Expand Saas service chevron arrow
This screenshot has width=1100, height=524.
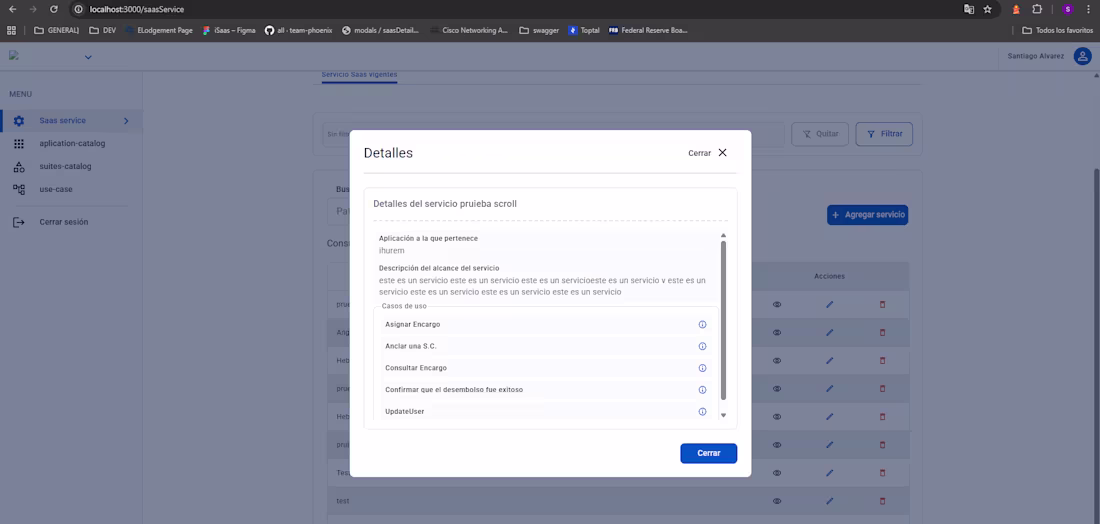click(x=126, y=121)
